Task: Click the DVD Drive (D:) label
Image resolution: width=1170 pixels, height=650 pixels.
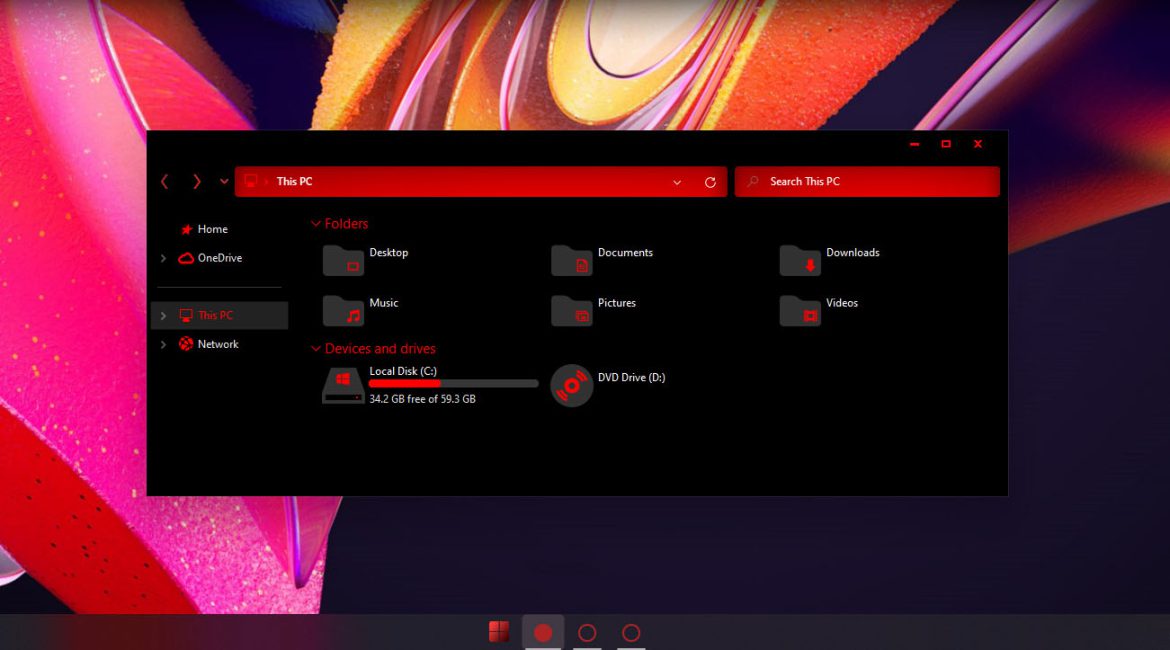Action: tap(631, 378)
